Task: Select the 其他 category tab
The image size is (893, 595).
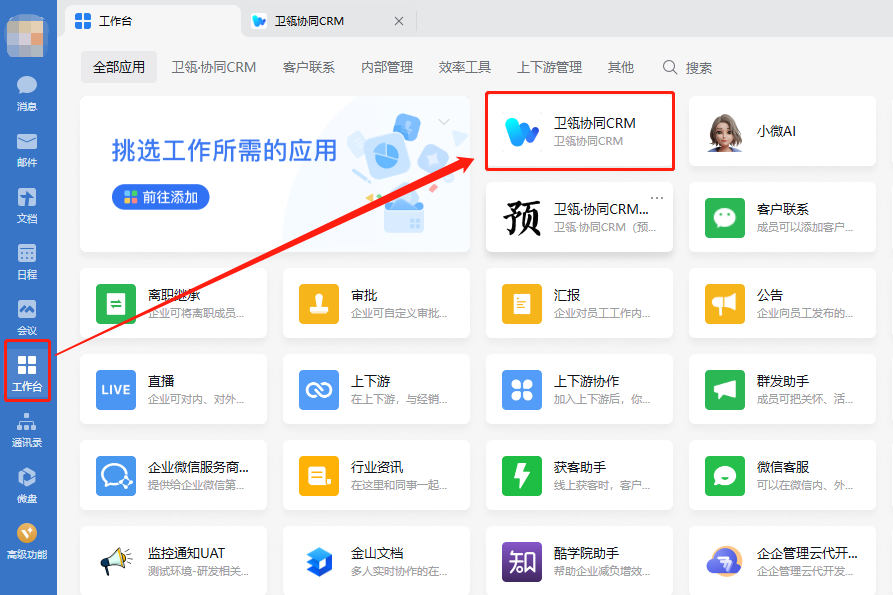Action: point(620,67)
